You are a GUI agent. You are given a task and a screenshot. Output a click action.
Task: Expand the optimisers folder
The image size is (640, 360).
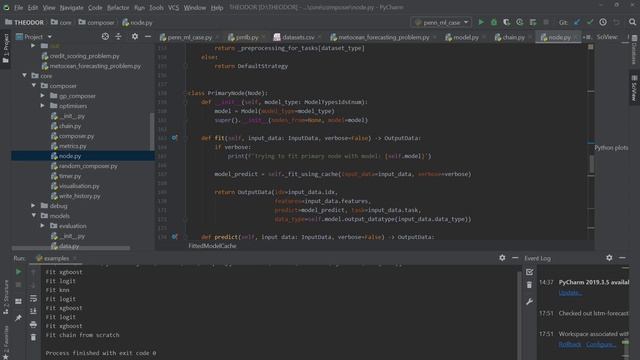point(42,106)
